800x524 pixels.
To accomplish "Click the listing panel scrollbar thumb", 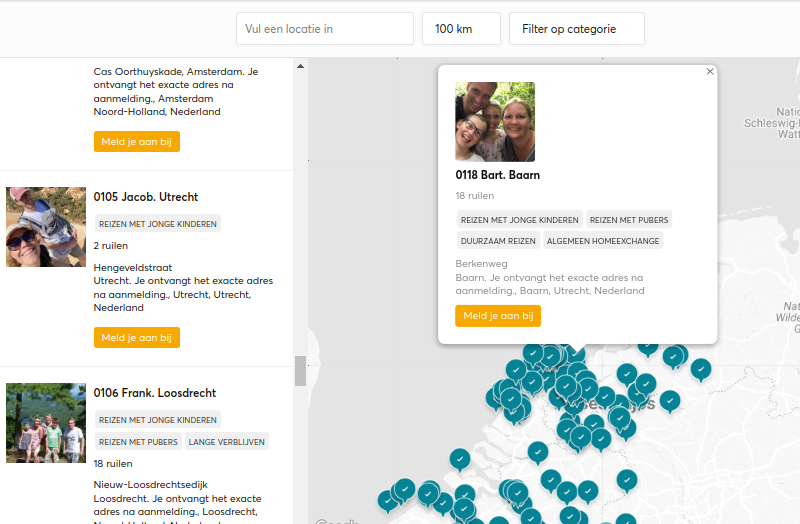I will pos(301,371).
